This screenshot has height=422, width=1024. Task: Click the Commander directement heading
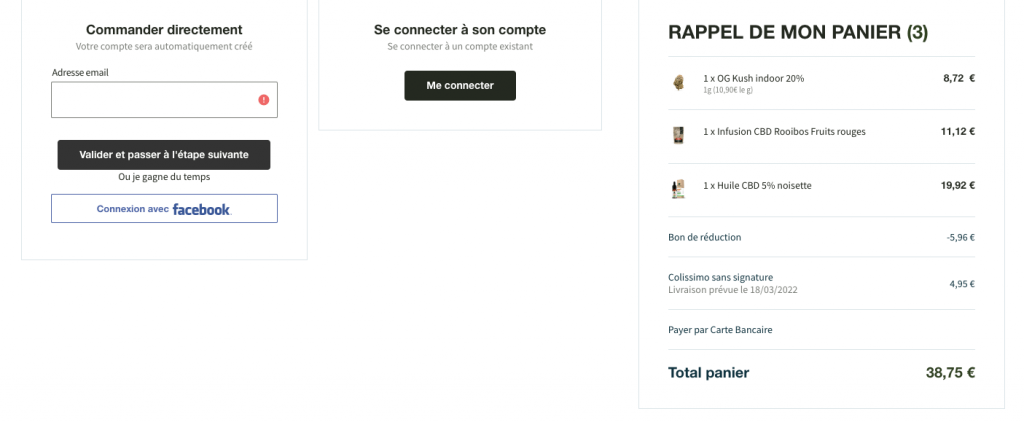pyautogui.click(x=164, y=29)
